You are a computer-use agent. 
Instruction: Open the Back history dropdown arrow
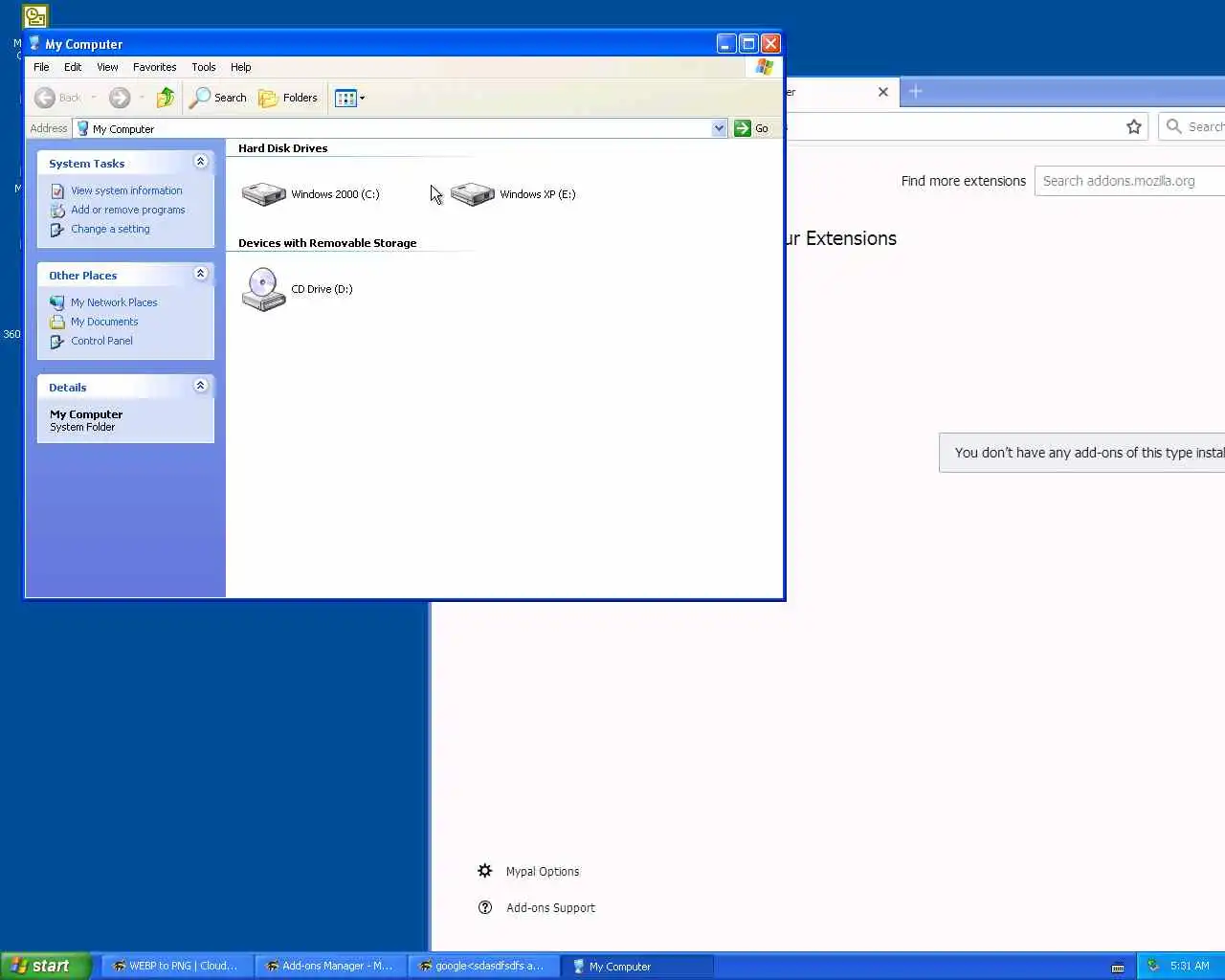[93, 98]
